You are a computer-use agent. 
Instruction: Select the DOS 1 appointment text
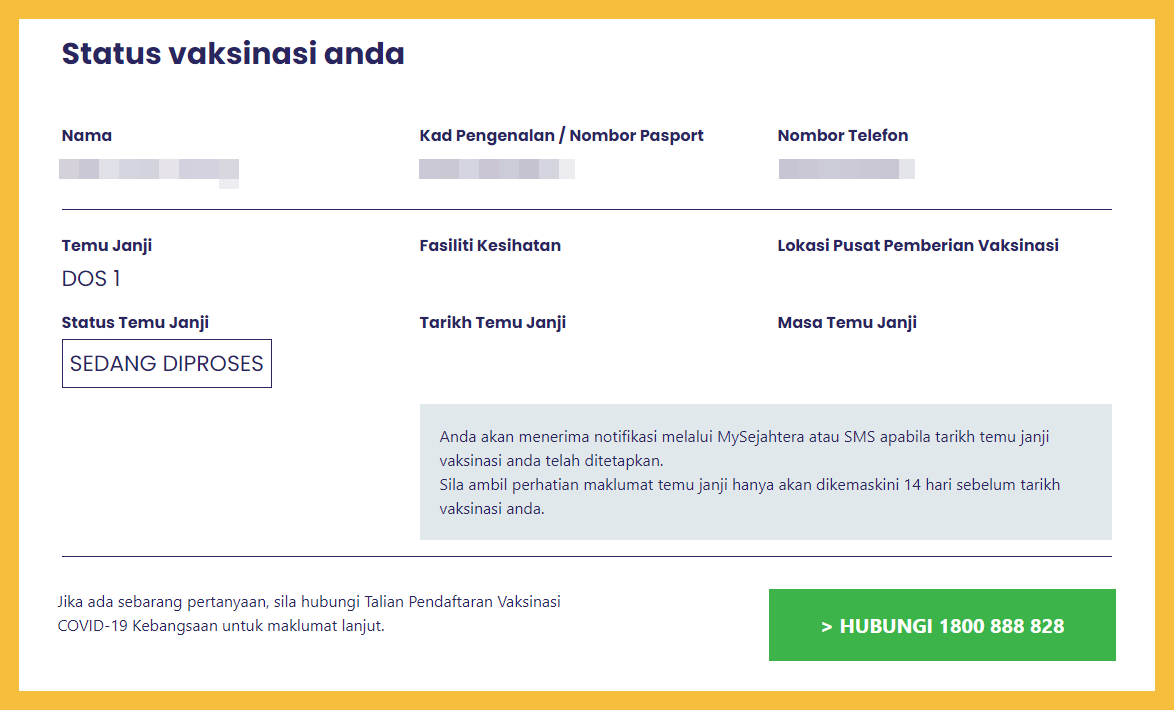coord(91,279)
